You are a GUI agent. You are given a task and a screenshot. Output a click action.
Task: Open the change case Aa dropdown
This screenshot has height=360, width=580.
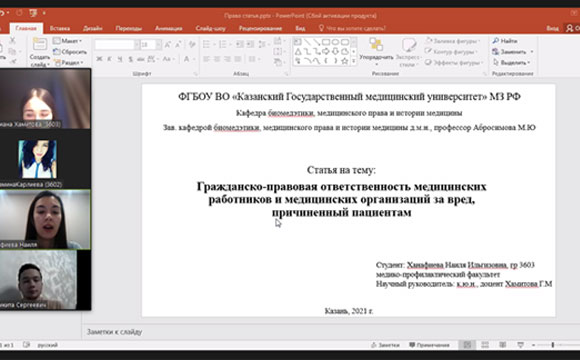point(169,59)
